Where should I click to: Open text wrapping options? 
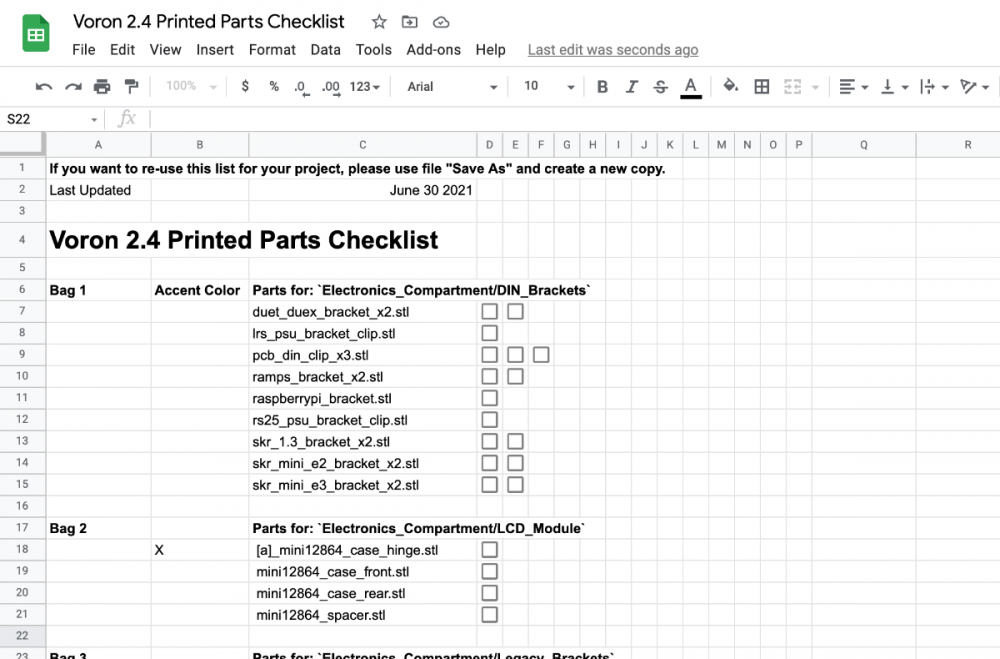tap(934, 87)
